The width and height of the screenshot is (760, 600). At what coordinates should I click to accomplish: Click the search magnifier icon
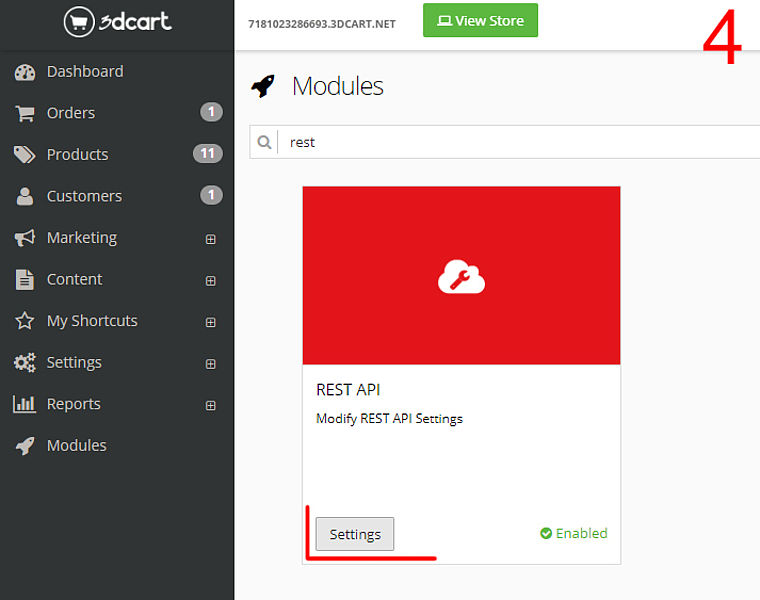click(x=265, y=142)
